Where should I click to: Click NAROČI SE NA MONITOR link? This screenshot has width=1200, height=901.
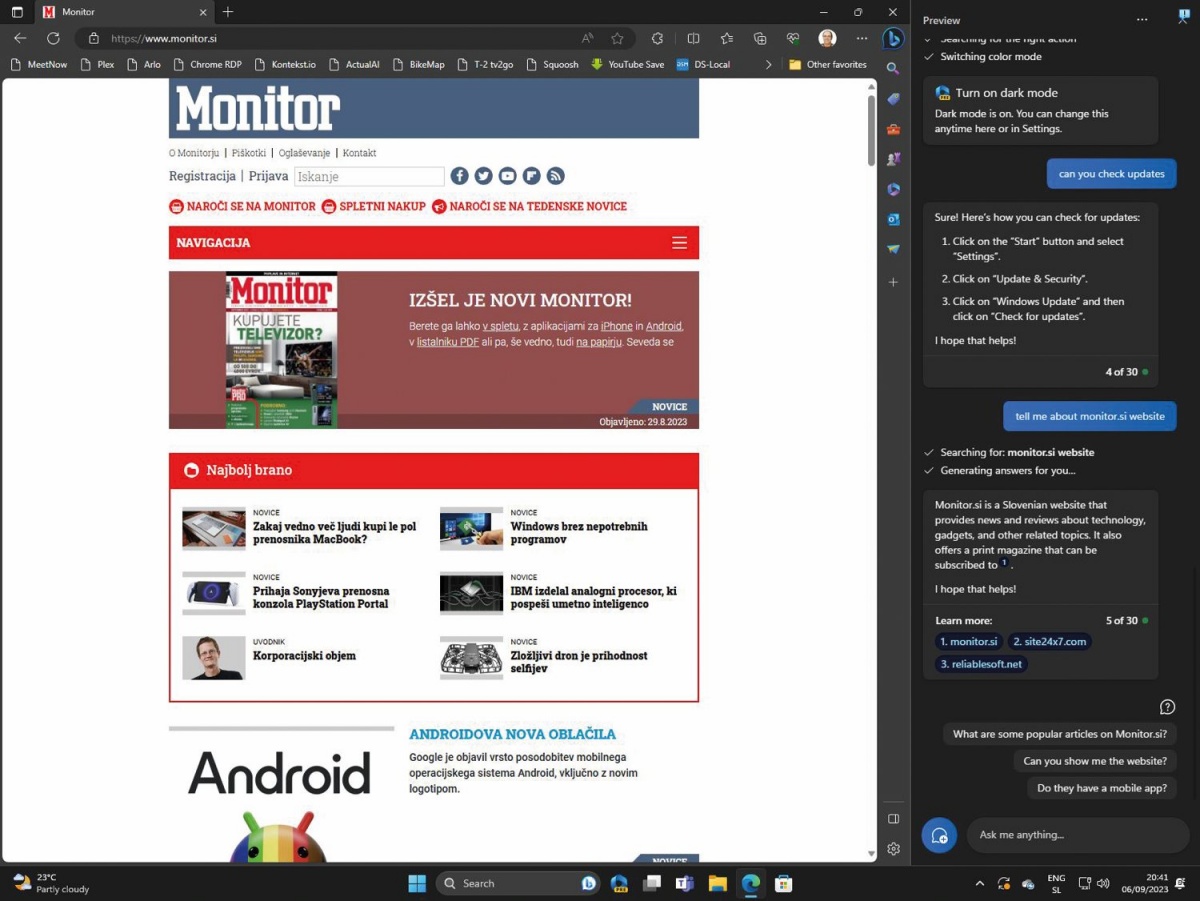[242, 207]
